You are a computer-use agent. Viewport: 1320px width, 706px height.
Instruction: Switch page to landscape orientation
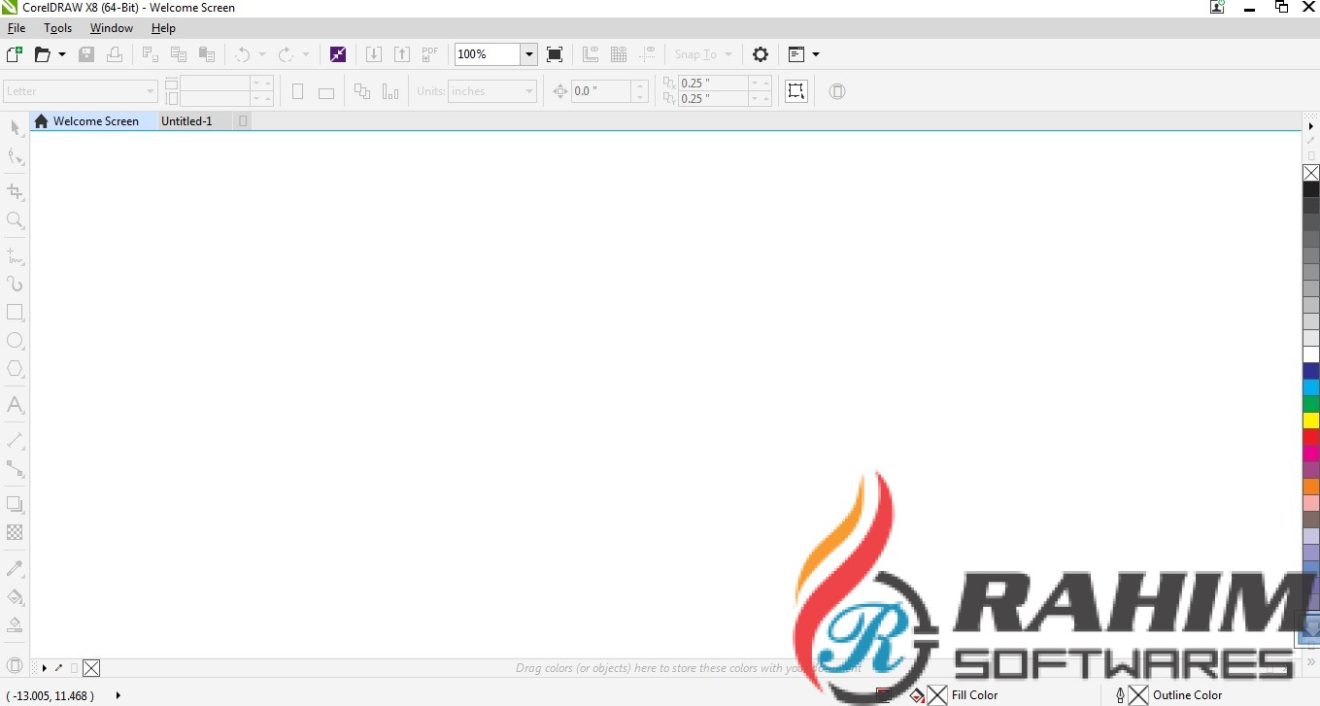pos(326,91)
